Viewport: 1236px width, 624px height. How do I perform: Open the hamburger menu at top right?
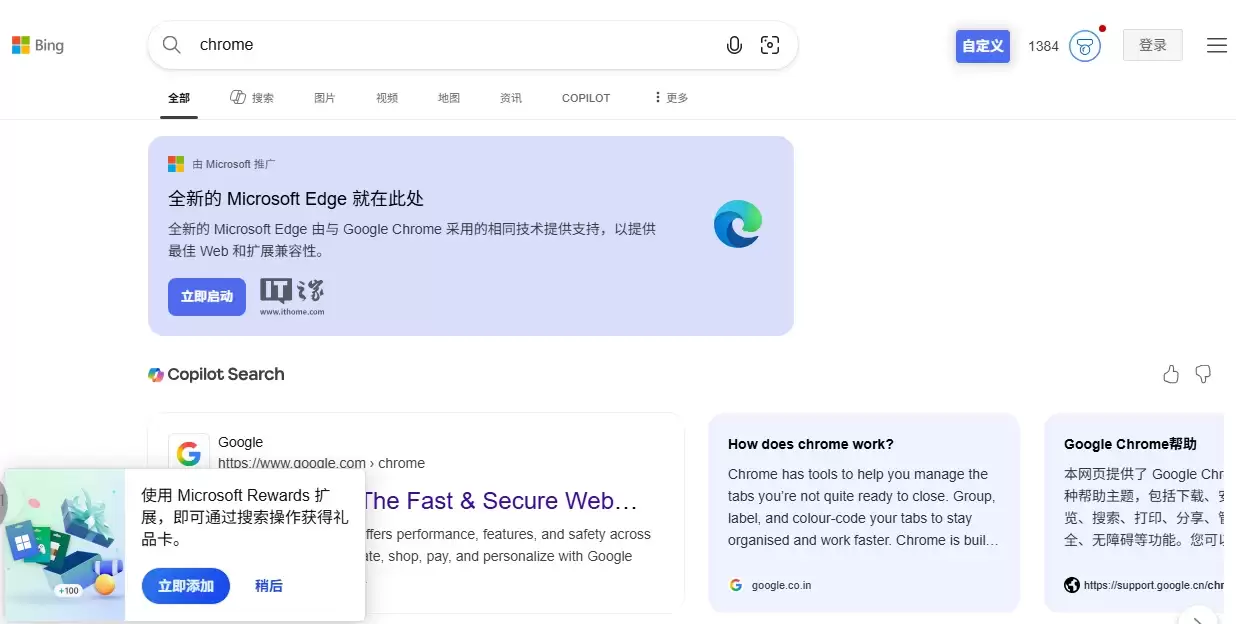pyautogui.click(x=1216, y=45)
